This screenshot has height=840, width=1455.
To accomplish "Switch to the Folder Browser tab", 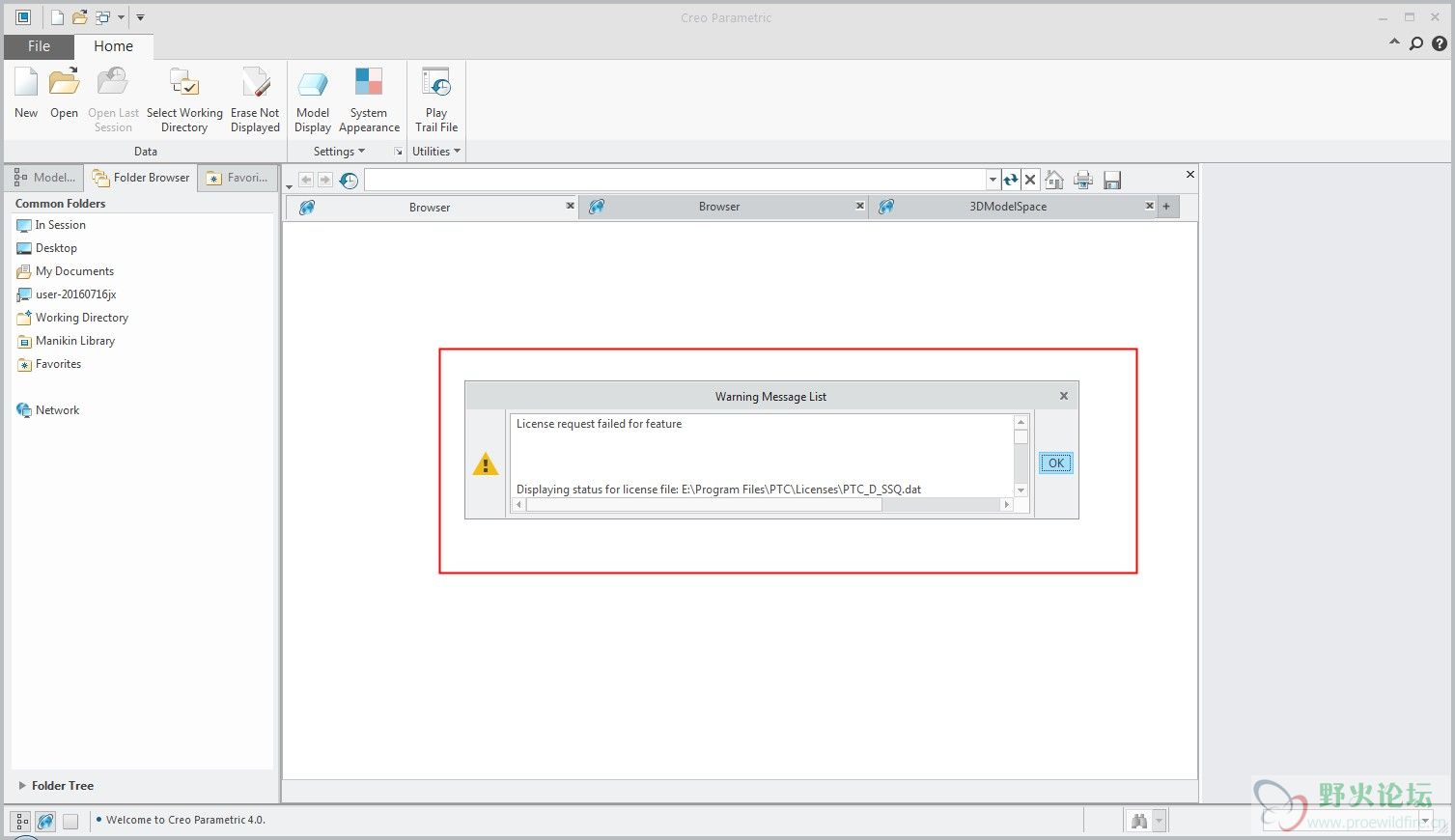I will (x=141, y=178).
